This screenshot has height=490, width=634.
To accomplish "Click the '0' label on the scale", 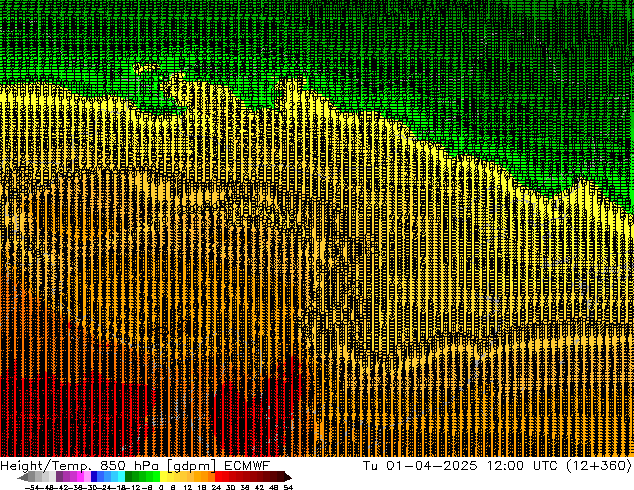I will click(161, 487).
